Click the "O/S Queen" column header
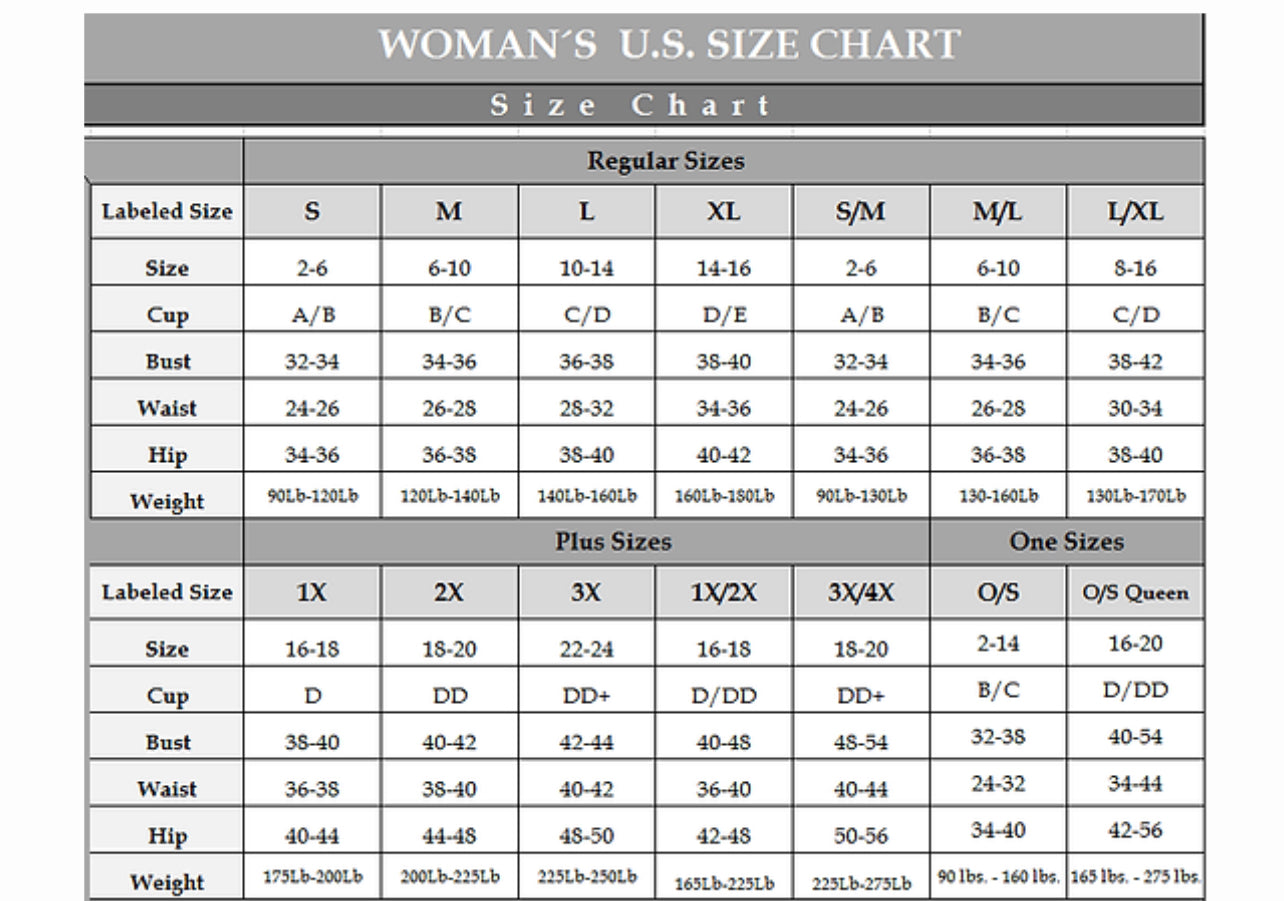This screenshot has width=1284, height=901. coord(1135,592)
